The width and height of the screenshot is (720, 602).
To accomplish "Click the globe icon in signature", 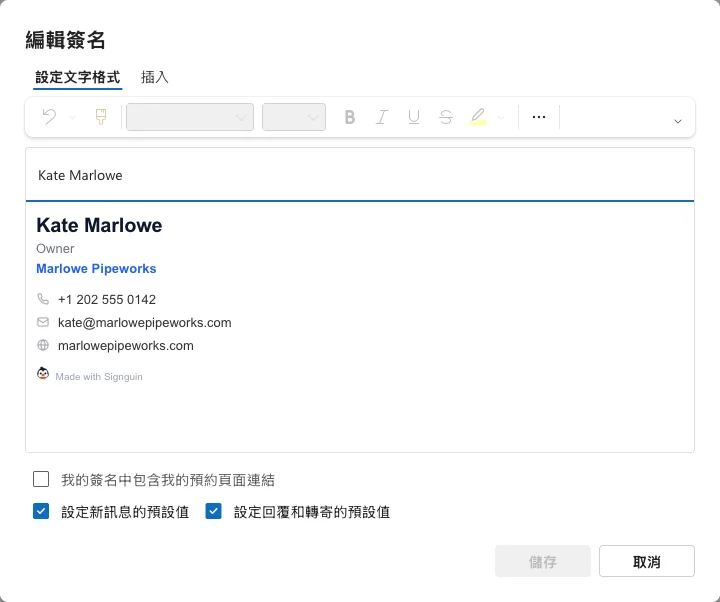I will click(43, 345).
